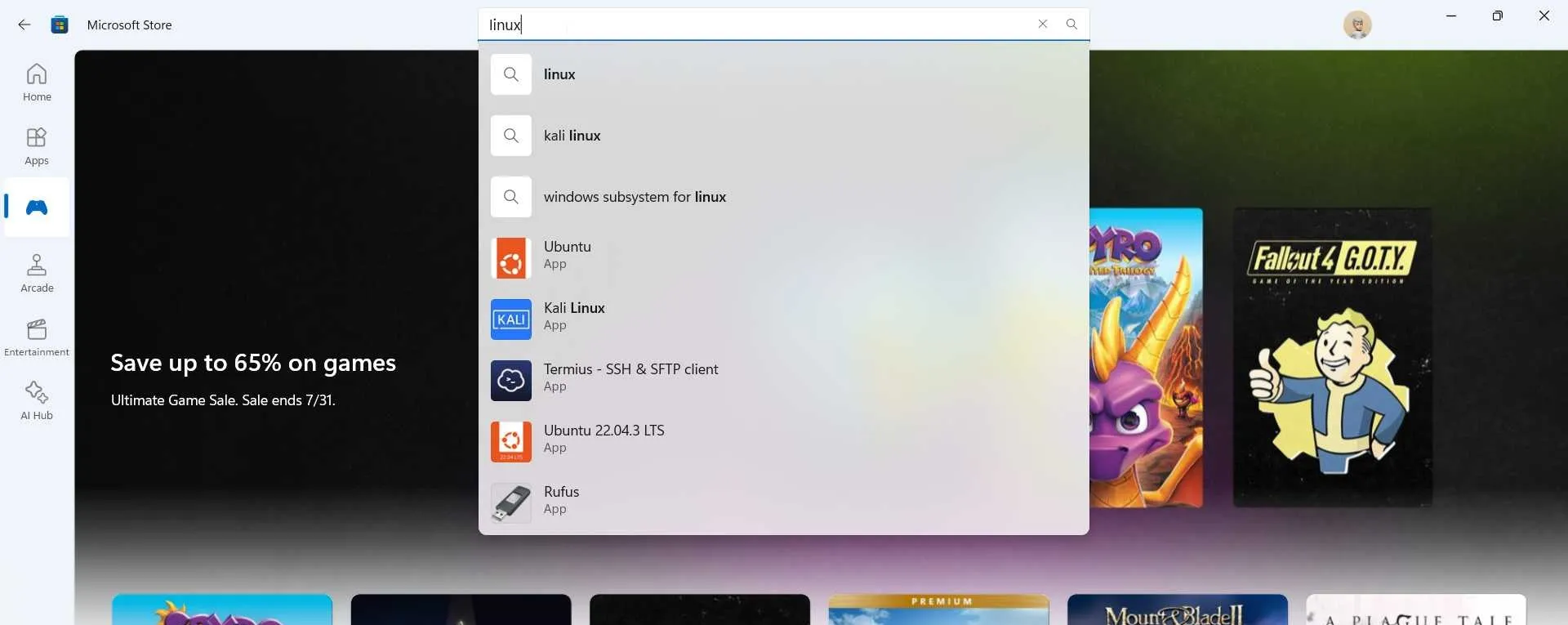The height and width of the screenshot is (625, 1568).
Task: Open the Apps section in sidebar
Action: click(37, 146)
